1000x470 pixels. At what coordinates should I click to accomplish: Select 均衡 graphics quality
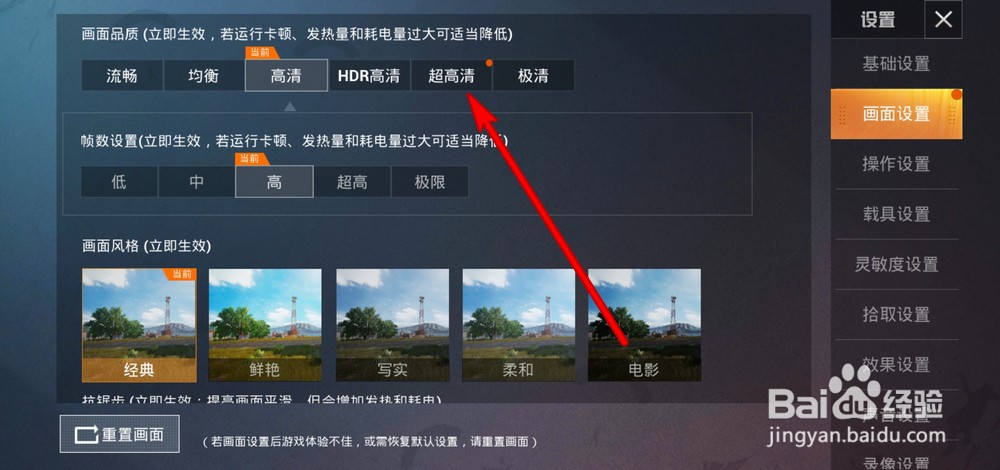coord(203,76)
